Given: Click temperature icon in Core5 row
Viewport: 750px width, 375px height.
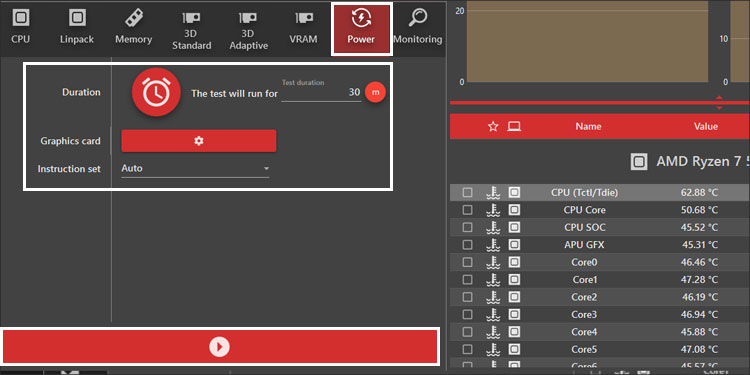Looking at the screenshot, I should [x=493, y=349].
